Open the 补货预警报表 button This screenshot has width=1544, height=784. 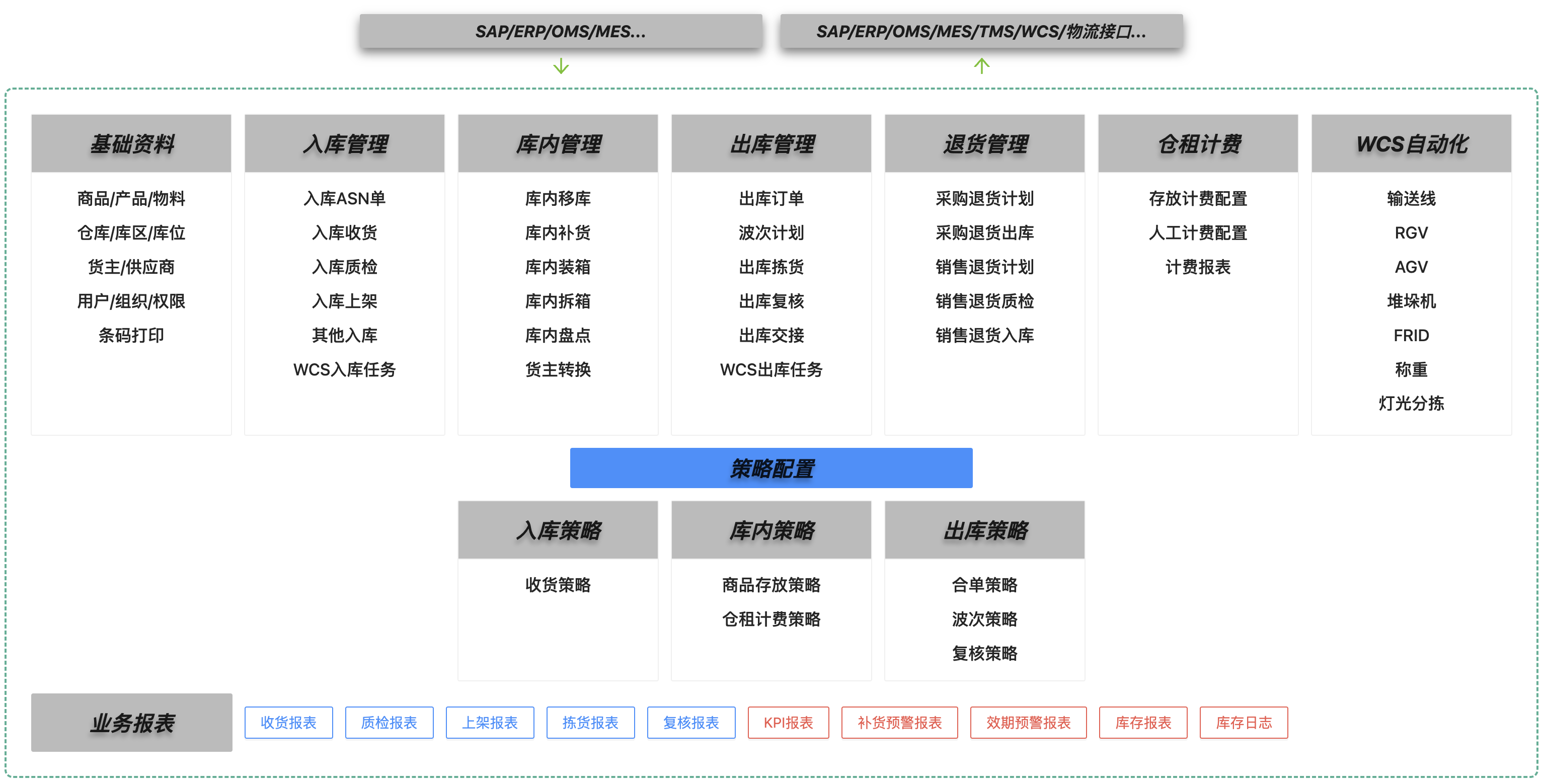(x=900, y=723)
